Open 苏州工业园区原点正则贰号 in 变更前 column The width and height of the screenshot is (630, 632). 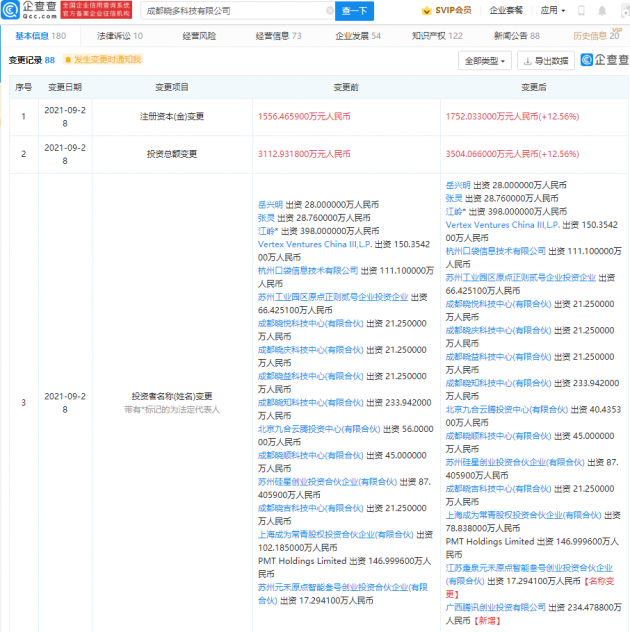(x=333, y=297)
